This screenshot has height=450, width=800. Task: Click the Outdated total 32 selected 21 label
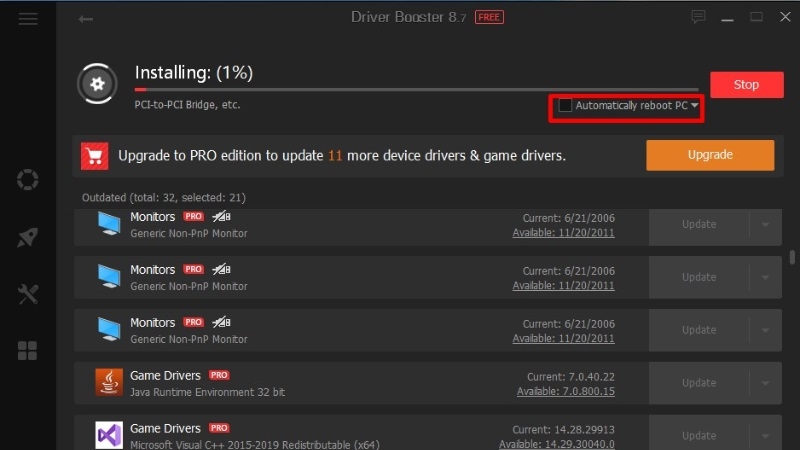point(164,197)
